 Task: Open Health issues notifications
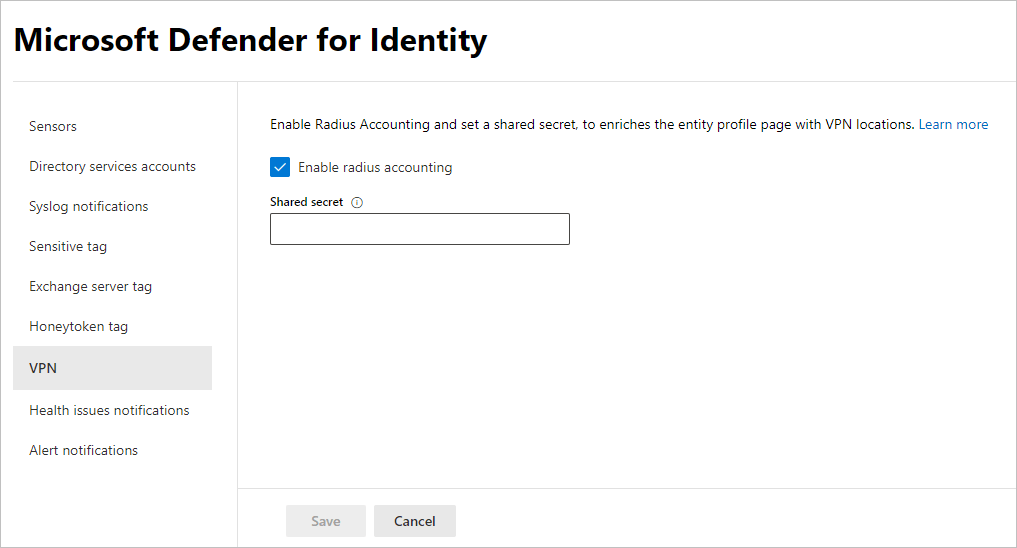pyautogui.click(x=109, y=410)
